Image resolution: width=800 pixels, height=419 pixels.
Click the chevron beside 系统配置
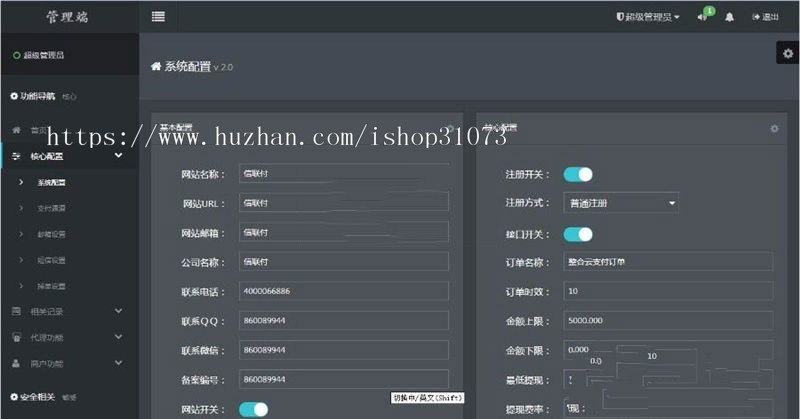click(21, 182)
